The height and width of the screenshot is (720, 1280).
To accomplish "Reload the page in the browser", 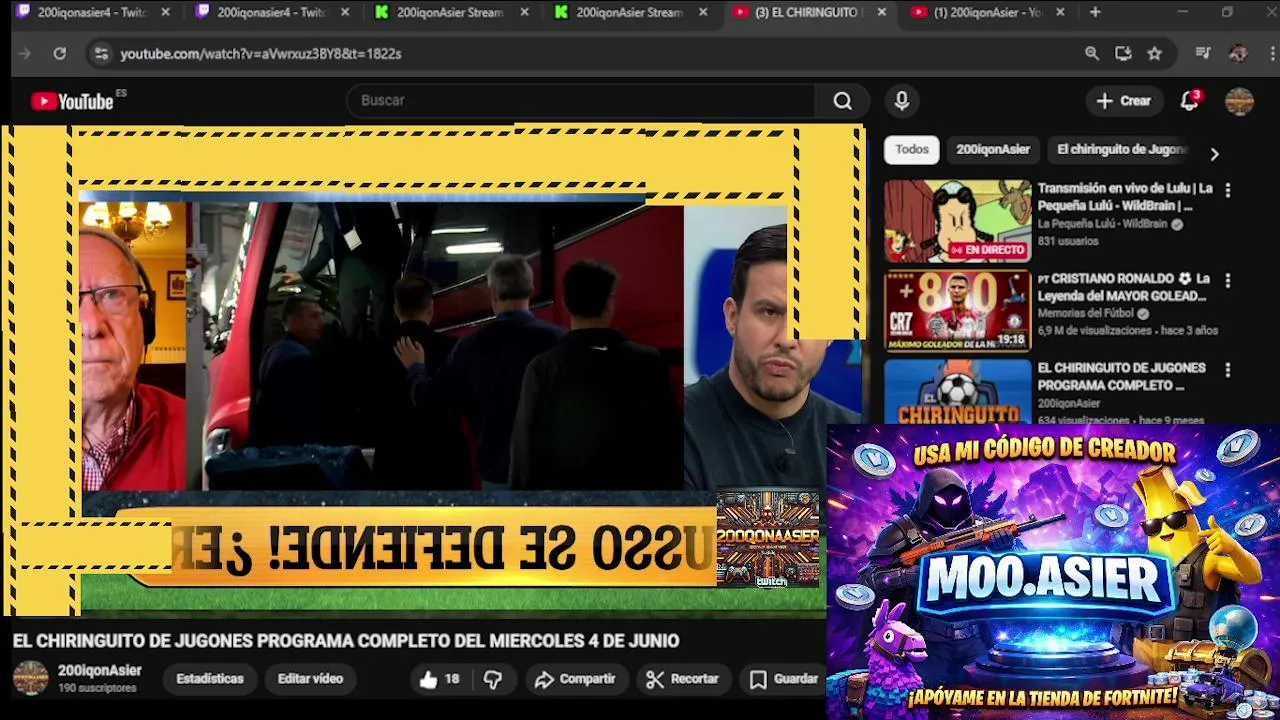I will click(x=60, y=54).
